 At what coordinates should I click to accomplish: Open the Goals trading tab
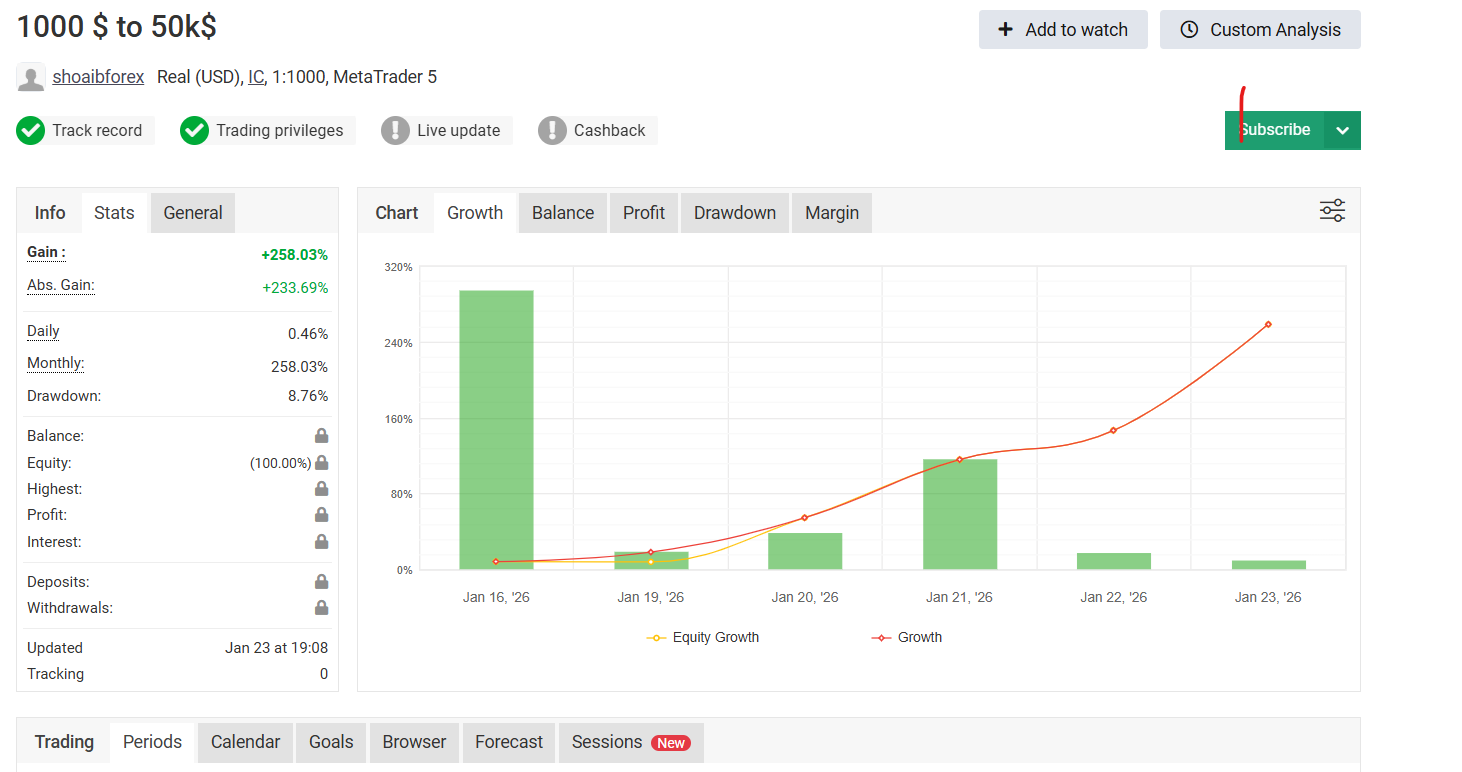click(331, 742)
